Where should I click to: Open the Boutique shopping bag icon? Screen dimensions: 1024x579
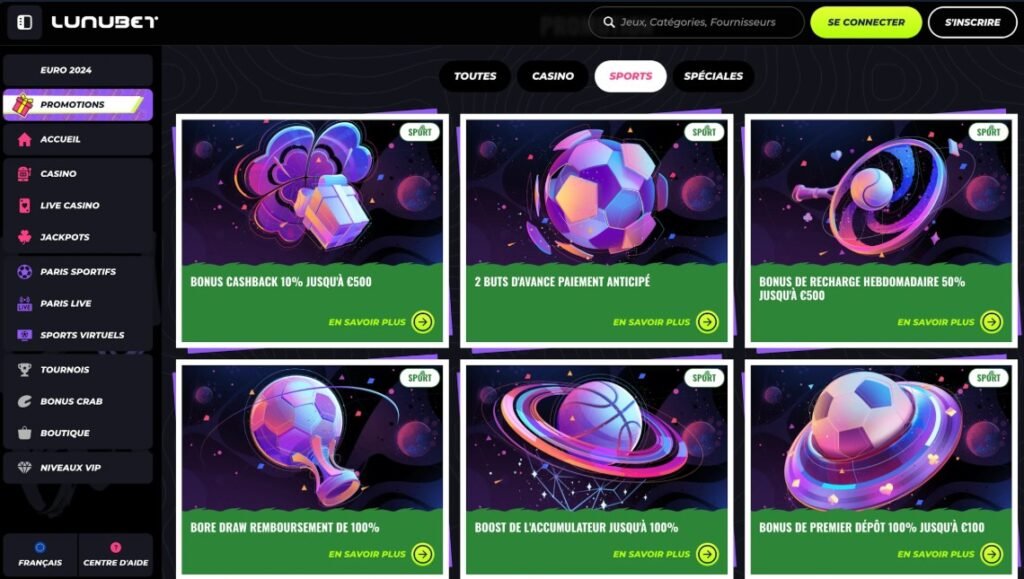(x=24, y=433)
